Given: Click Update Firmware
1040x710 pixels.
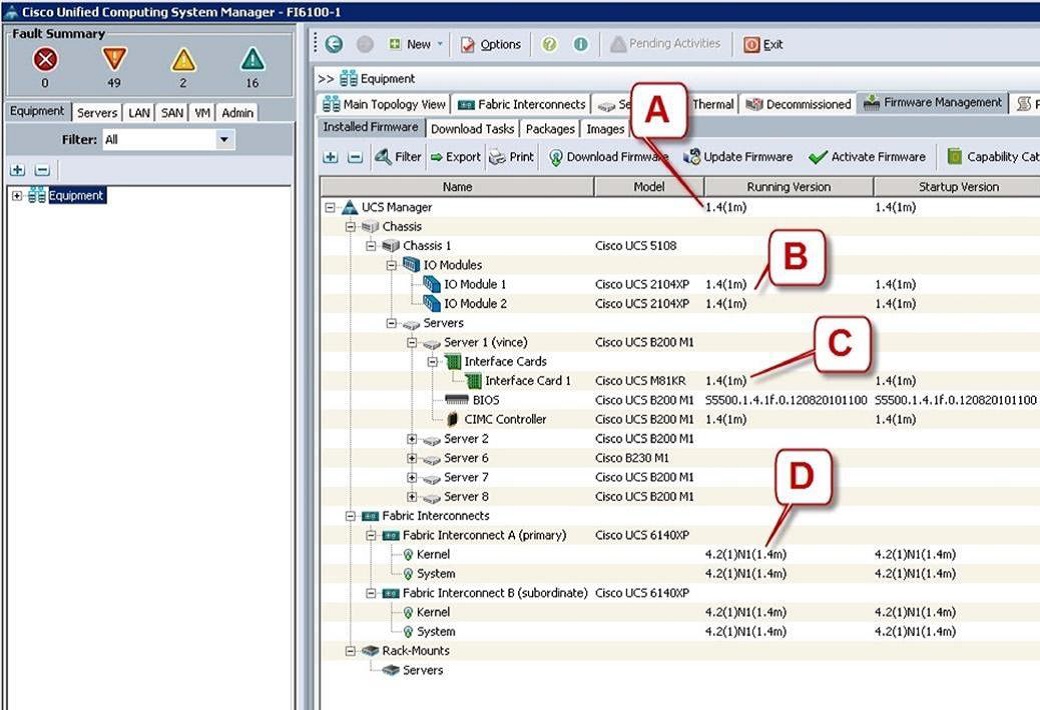Looking at the screenshot, I should 738,157.
